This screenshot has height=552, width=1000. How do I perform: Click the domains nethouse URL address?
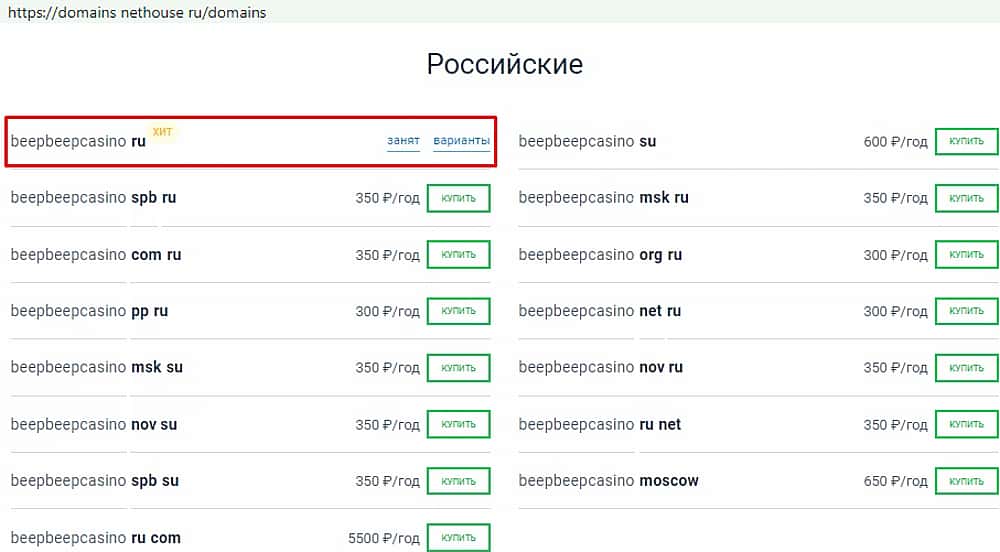coord(137,13)
